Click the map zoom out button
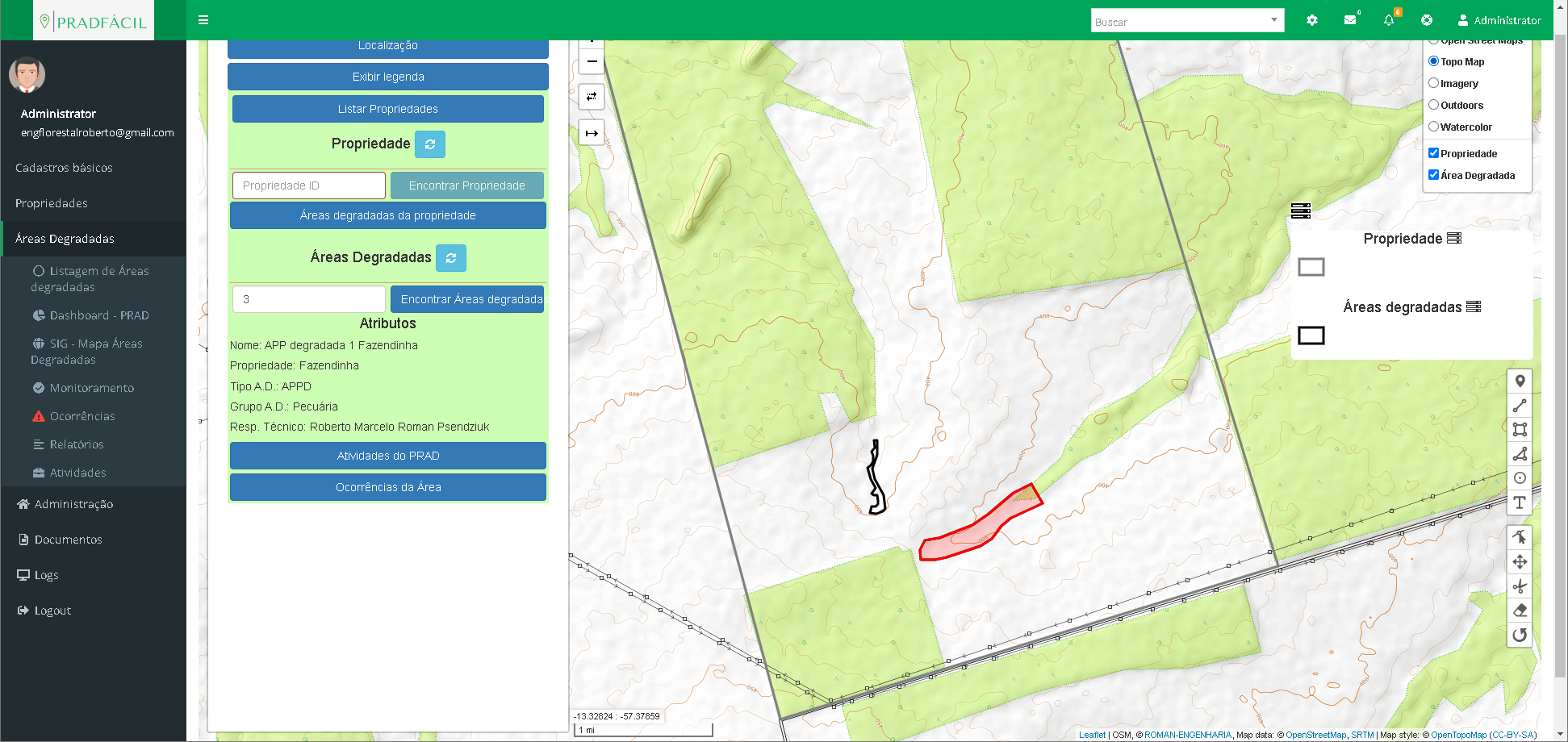The height and width of the screenshot is (742, 1568). [592, 62]
